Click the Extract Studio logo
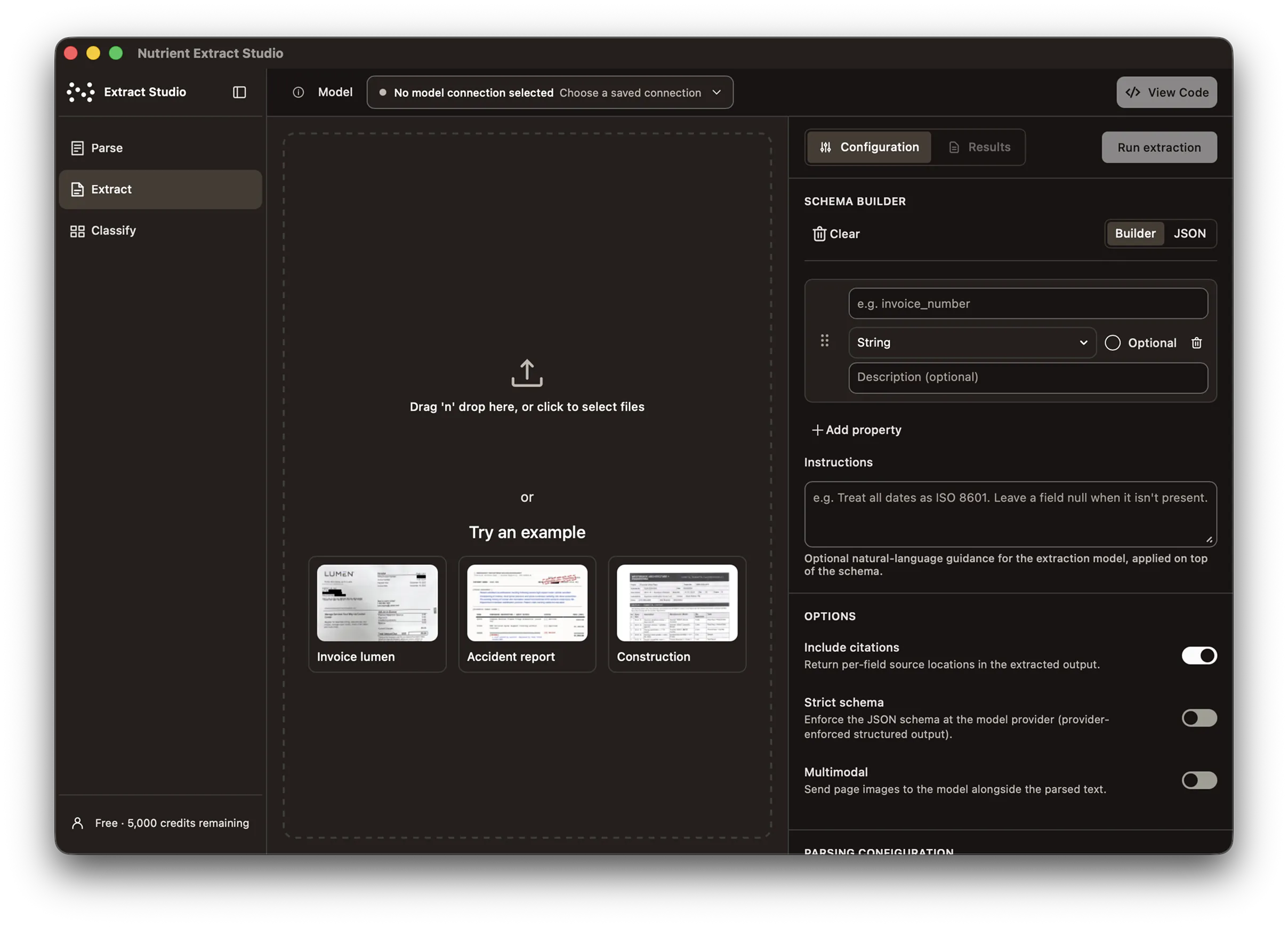This screenshot has height=927, width=1288. tap(80, 92)
